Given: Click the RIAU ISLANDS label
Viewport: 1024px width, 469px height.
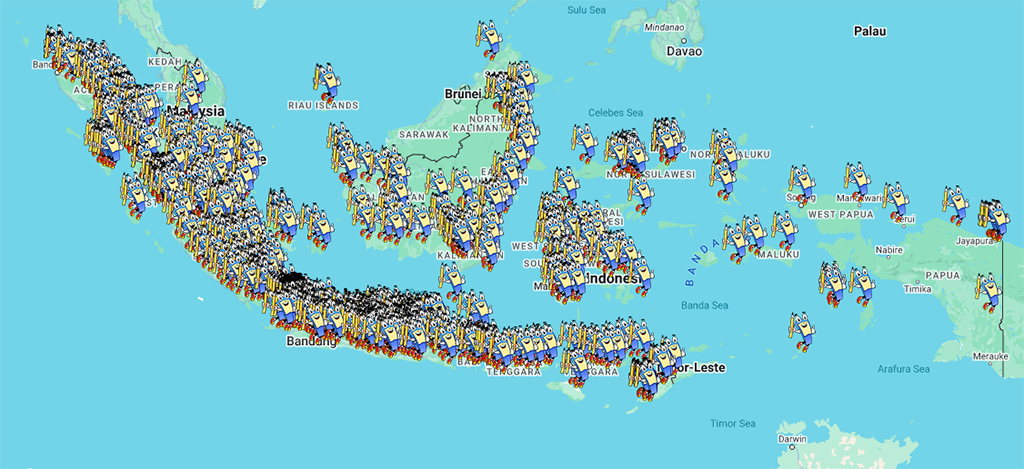Looking at the screenshot, I should [x=323, y=105].
